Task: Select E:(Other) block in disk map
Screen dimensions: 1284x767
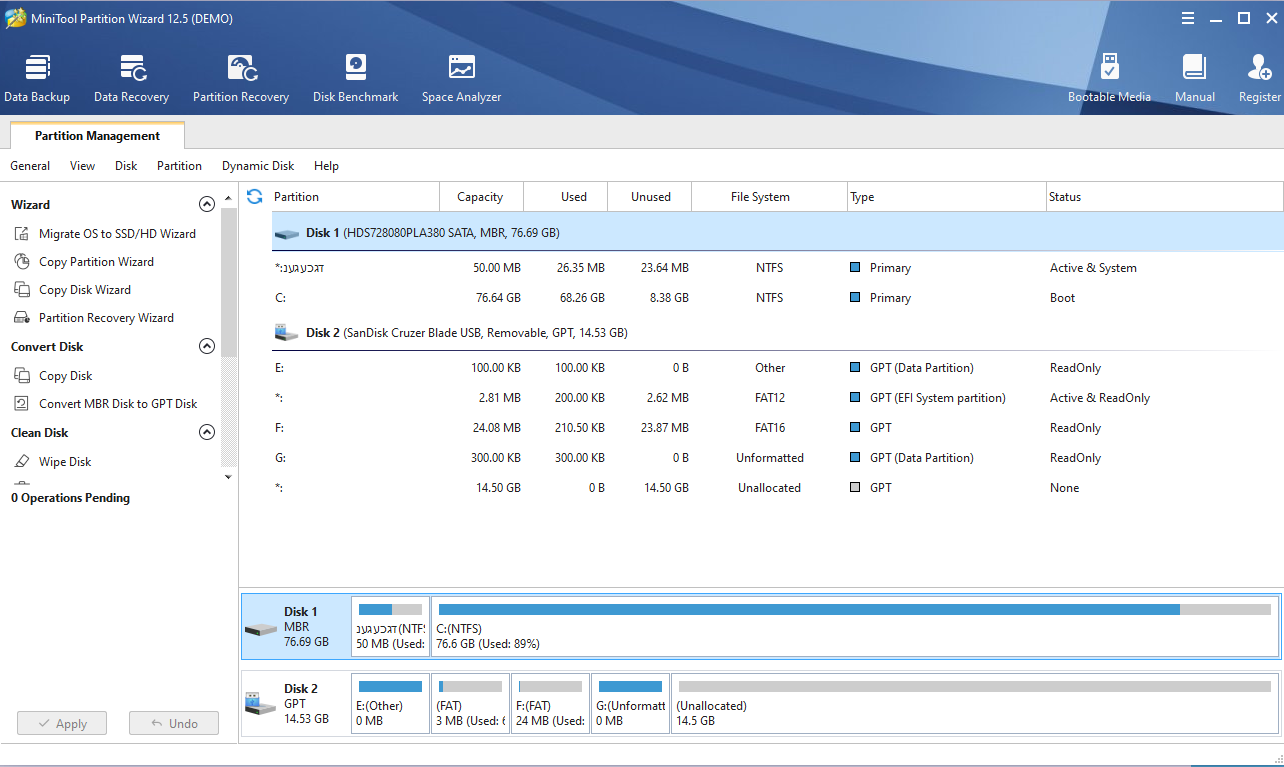Action: pos(390,703)
